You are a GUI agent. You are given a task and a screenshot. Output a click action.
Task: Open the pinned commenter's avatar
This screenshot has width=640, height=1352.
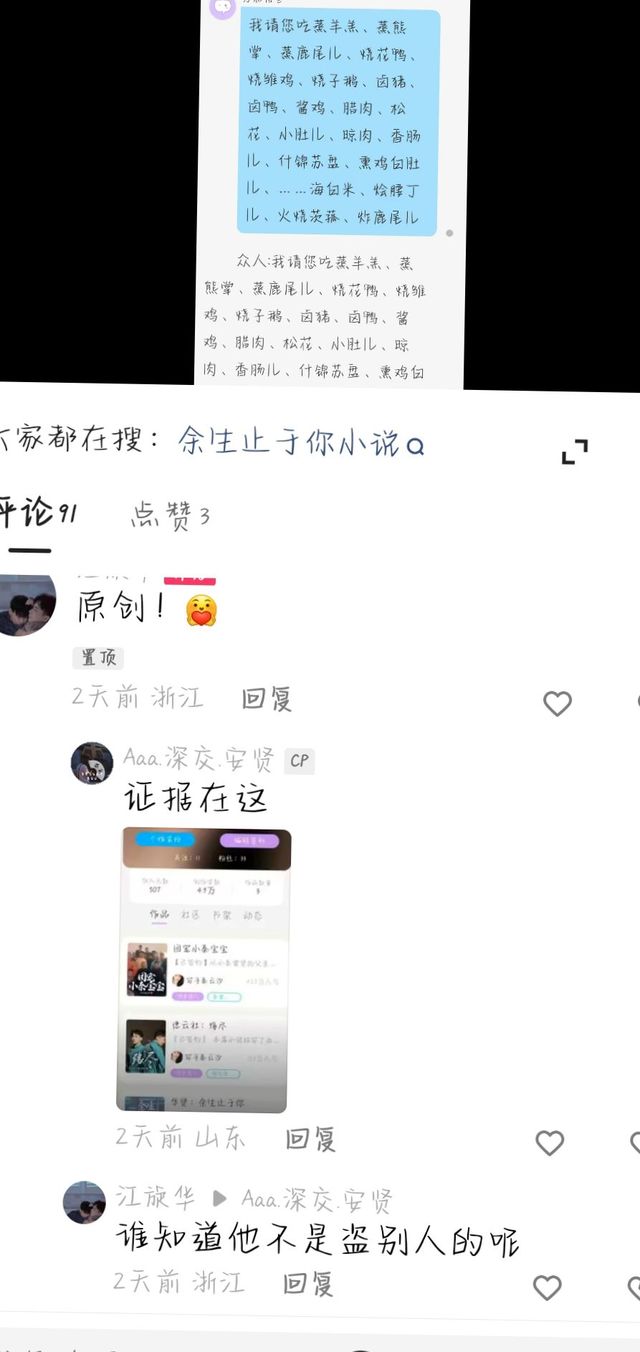pyautogui.click(x=26, y=604)
